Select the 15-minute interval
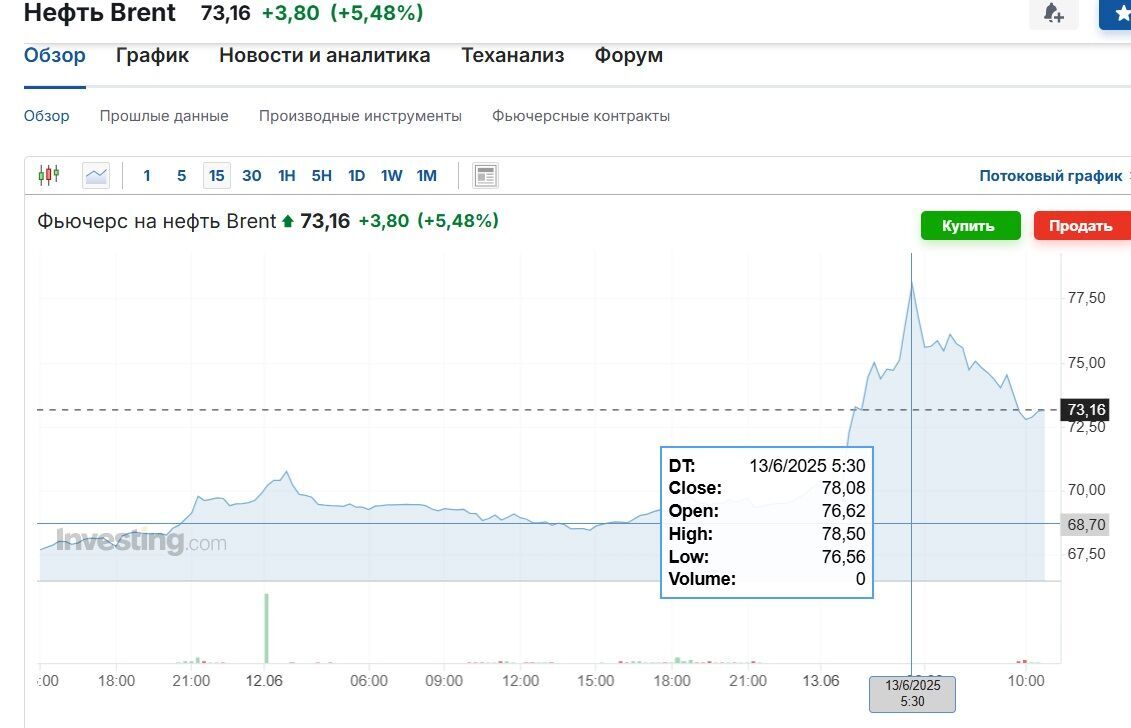1131x728 pixels. (216, 176)
